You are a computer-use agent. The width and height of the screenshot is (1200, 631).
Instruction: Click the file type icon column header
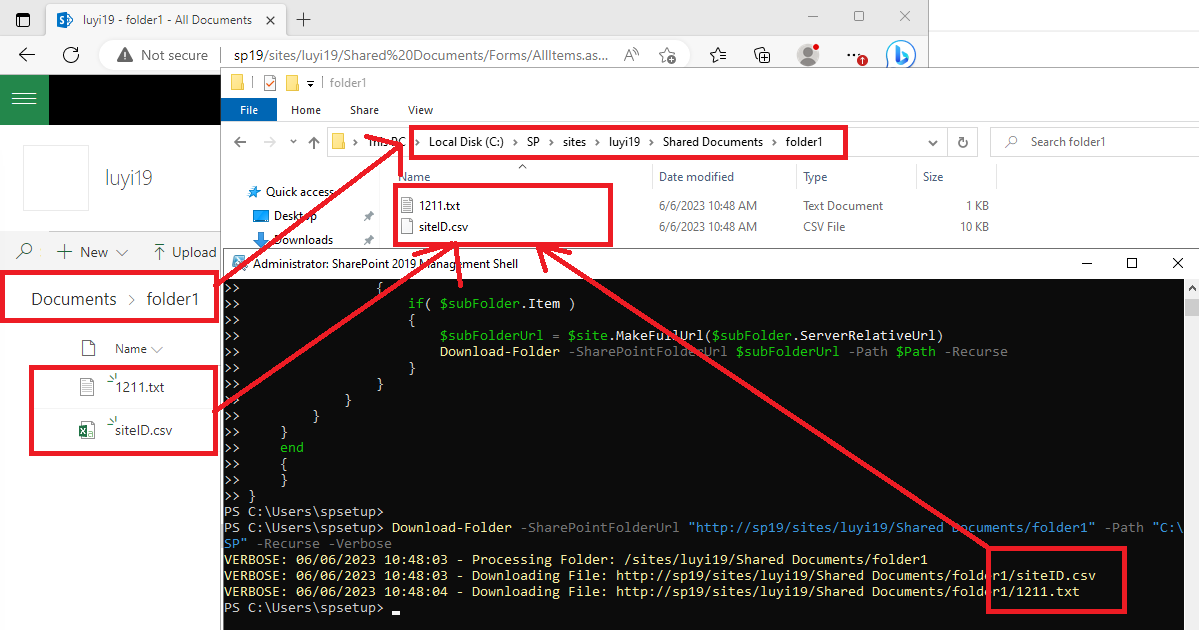(87, 349)
